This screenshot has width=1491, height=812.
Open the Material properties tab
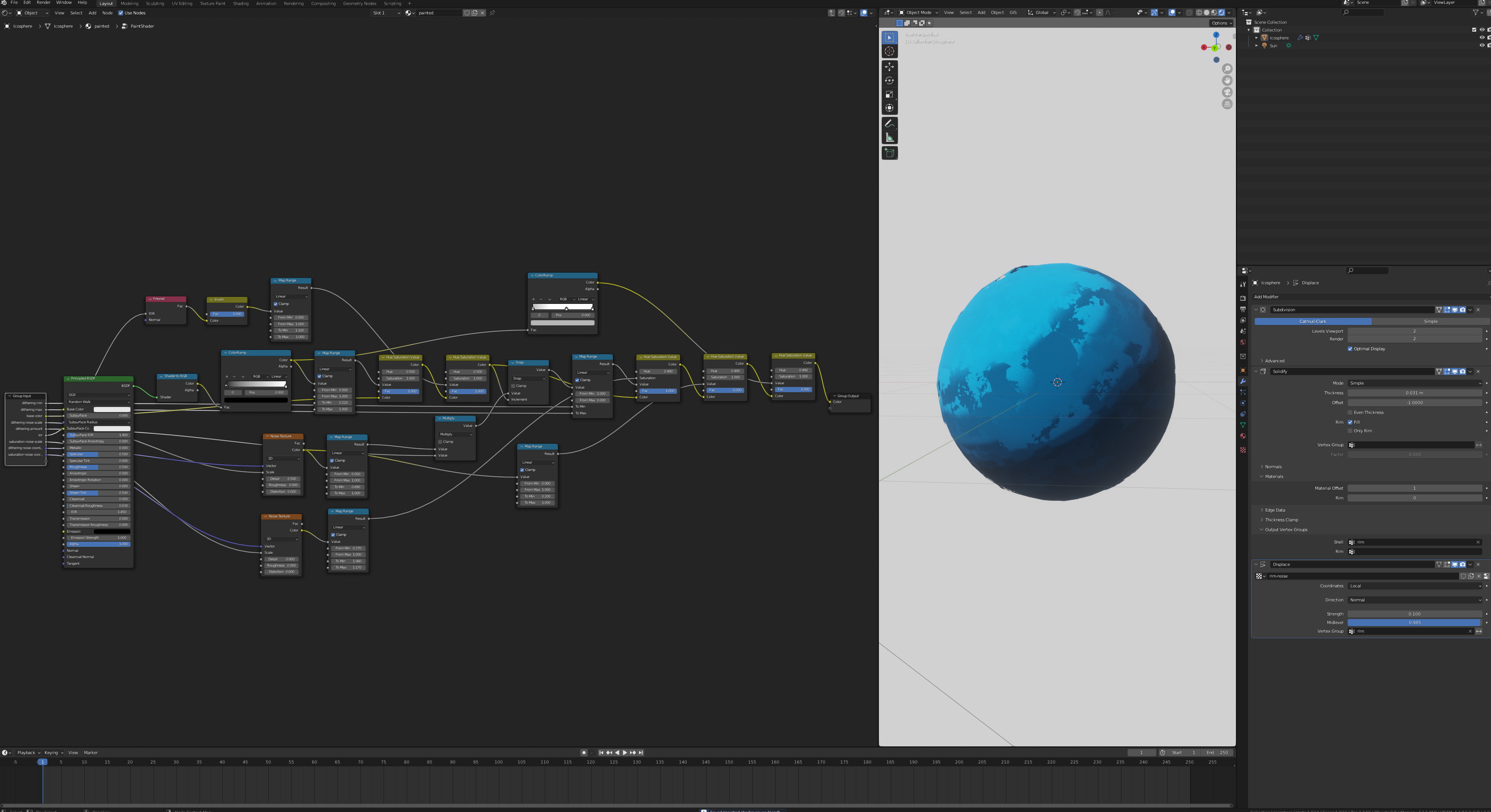coord(1243,436)
